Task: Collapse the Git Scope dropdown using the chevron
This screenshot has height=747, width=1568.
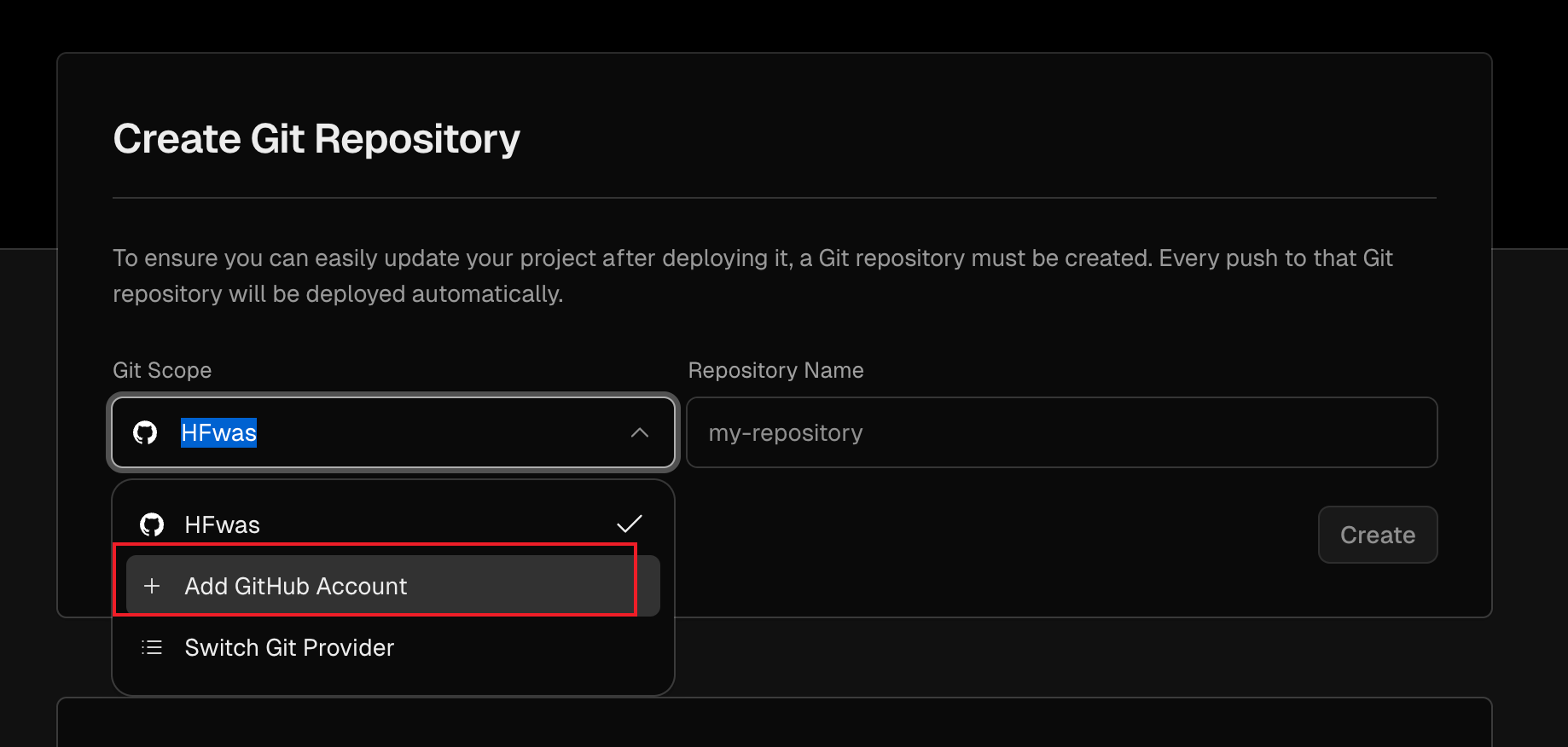Action: click(640, 433)
